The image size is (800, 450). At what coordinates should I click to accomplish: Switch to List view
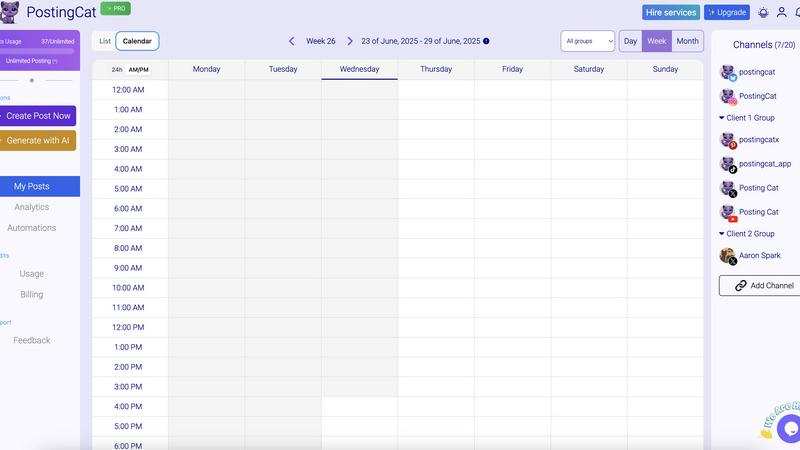(x=105, y=41)
